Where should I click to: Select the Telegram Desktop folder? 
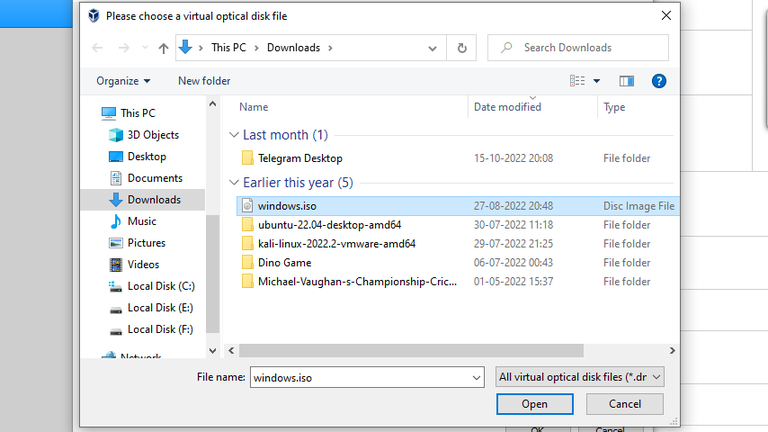click(300, 158)
